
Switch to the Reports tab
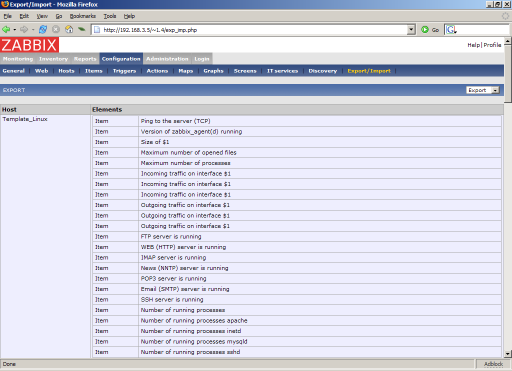(85, 59)
